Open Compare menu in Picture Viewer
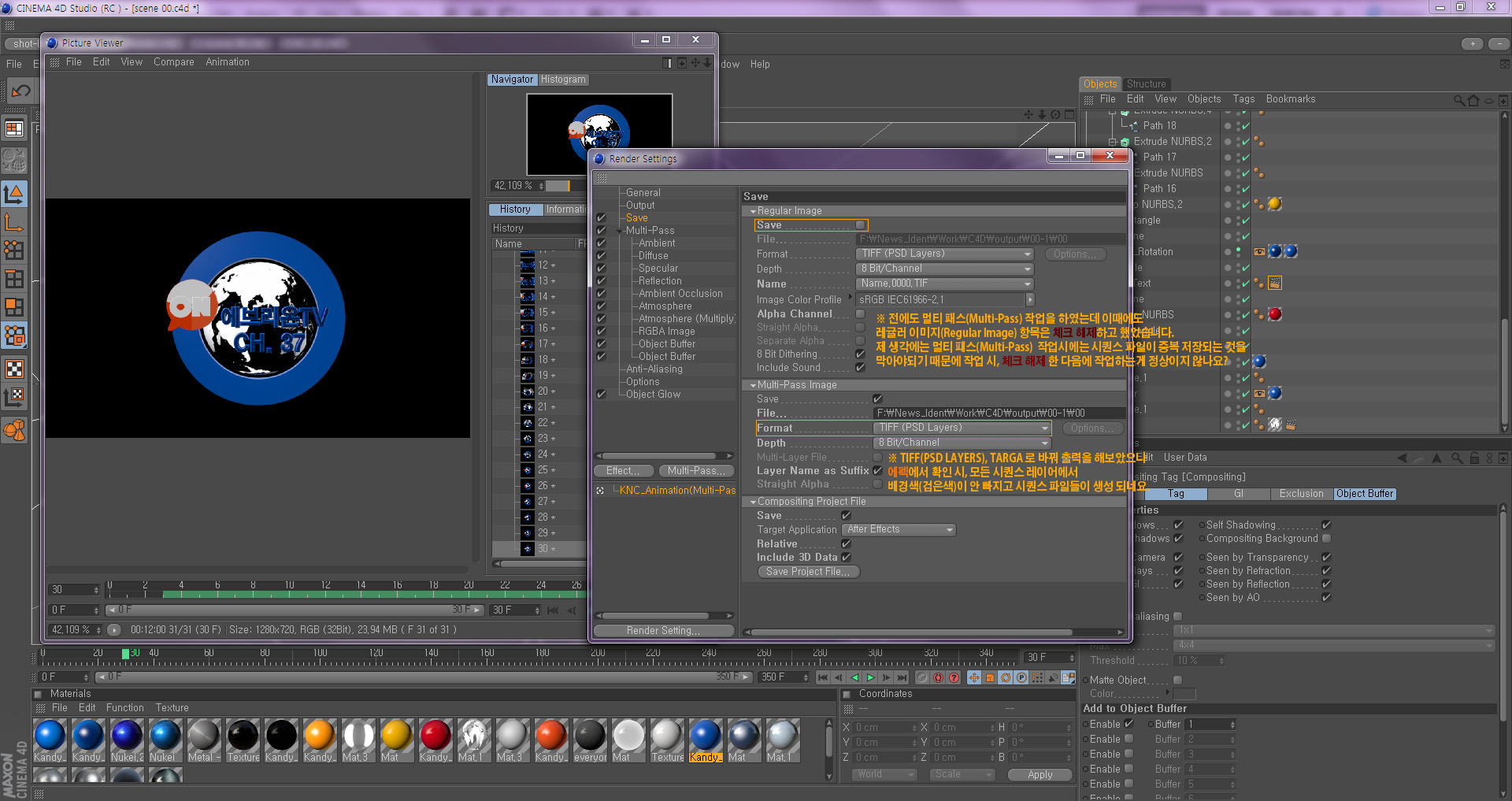Viewport: 1512px width, 801px height. (x=174, y=62)
